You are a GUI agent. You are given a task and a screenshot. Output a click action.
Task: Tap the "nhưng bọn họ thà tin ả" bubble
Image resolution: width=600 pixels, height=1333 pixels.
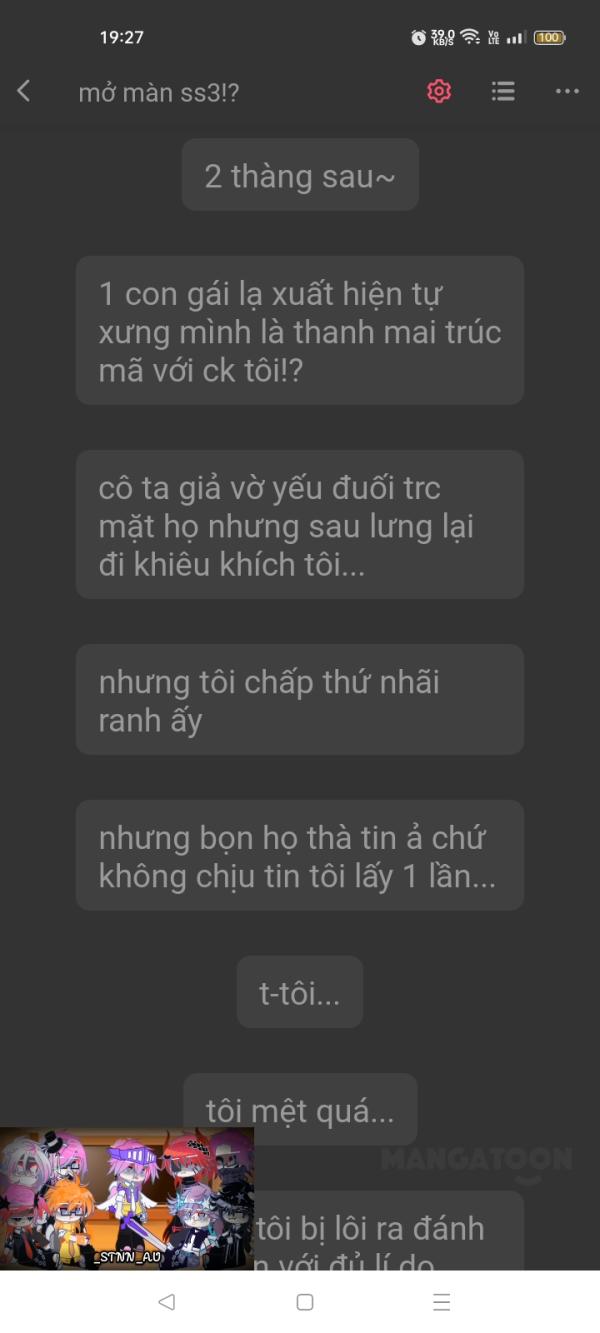tap(300, 855)
